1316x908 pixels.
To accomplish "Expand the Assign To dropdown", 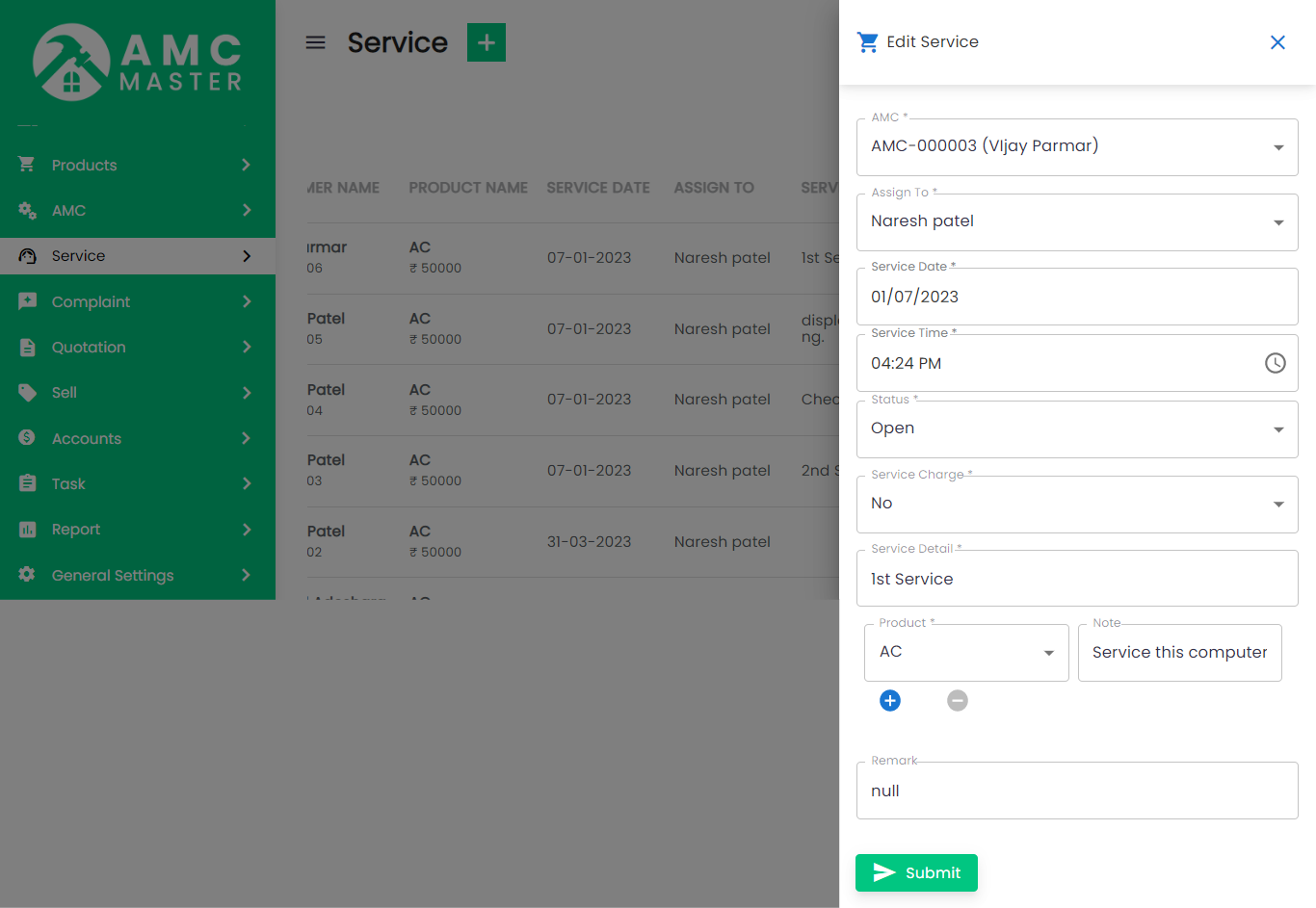I will [1076, 222].
